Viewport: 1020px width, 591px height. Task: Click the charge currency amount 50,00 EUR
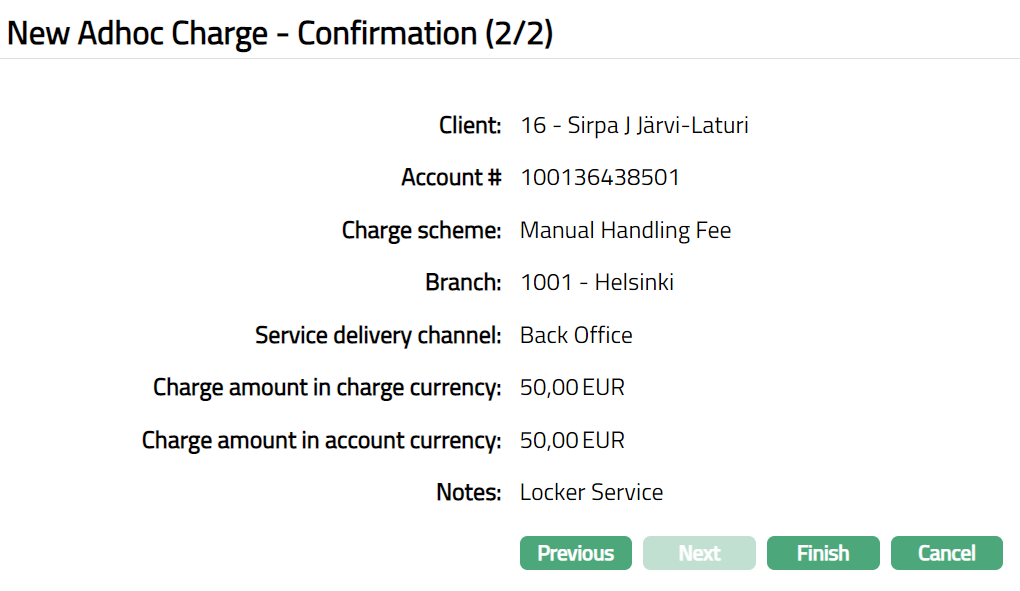coord(572,387)
